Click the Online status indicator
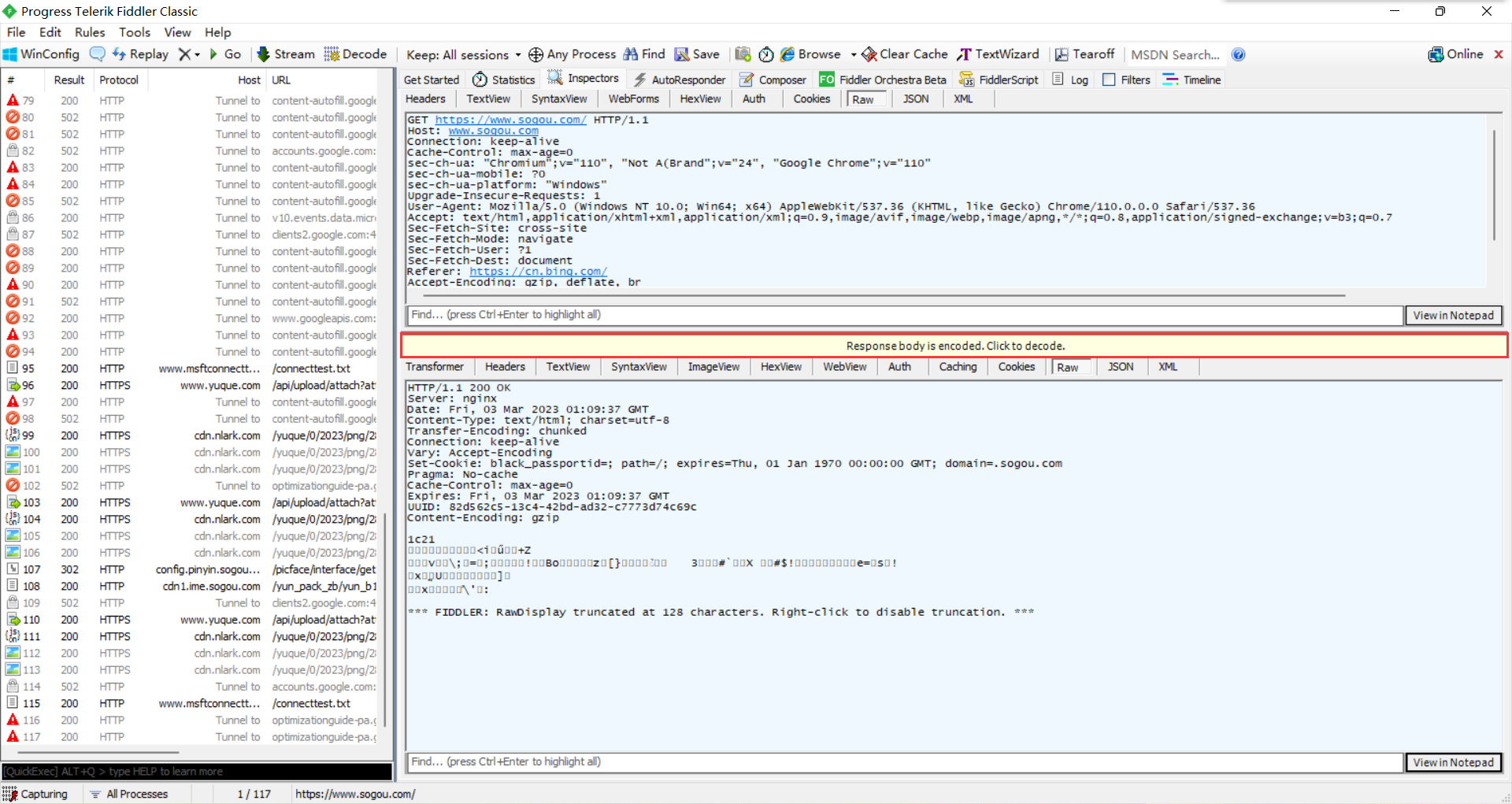The image size is (1512, 804). click(1455, 54)
